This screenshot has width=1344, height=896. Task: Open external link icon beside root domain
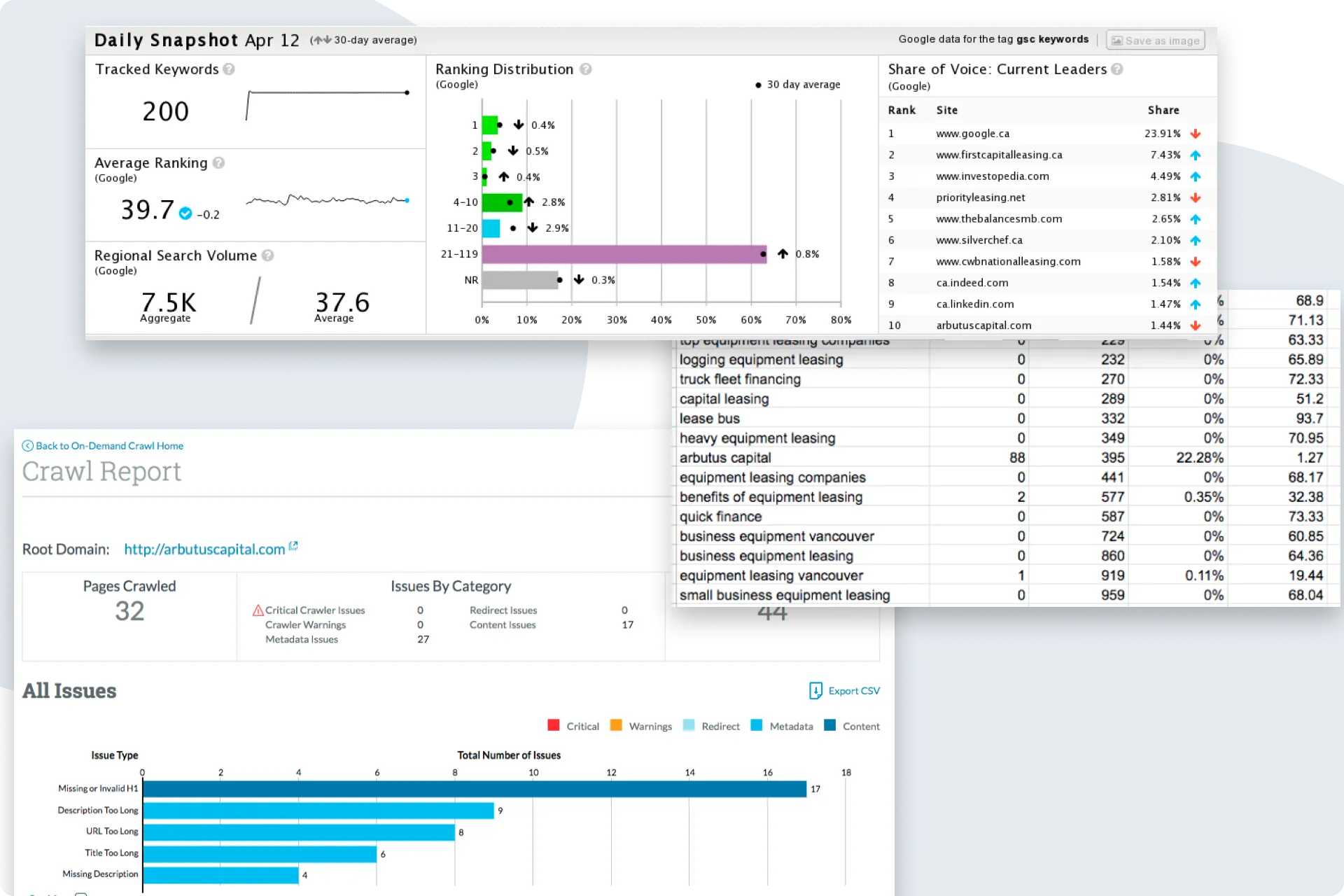[x=293, y=547]
